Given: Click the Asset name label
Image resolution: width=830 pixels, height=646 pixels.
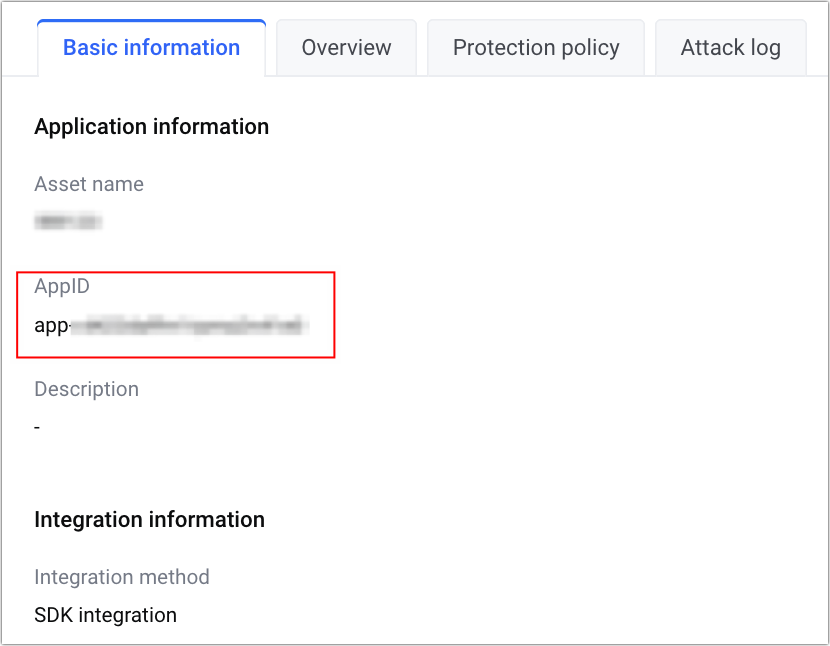Looking at the screenshot, I should [89, 184].
